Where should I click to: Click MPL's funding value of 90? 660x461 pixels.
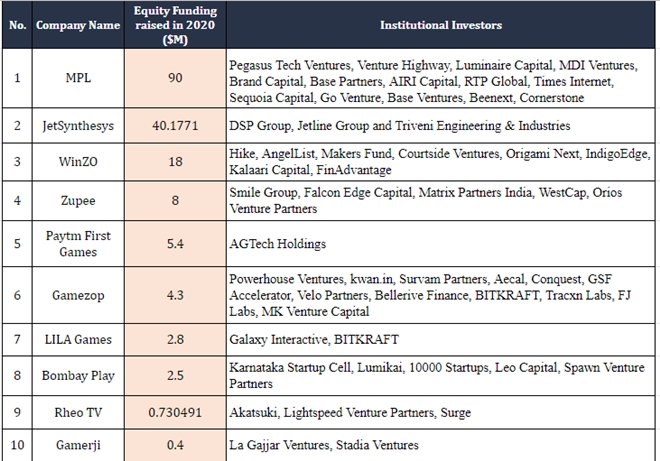click(174, 79)
